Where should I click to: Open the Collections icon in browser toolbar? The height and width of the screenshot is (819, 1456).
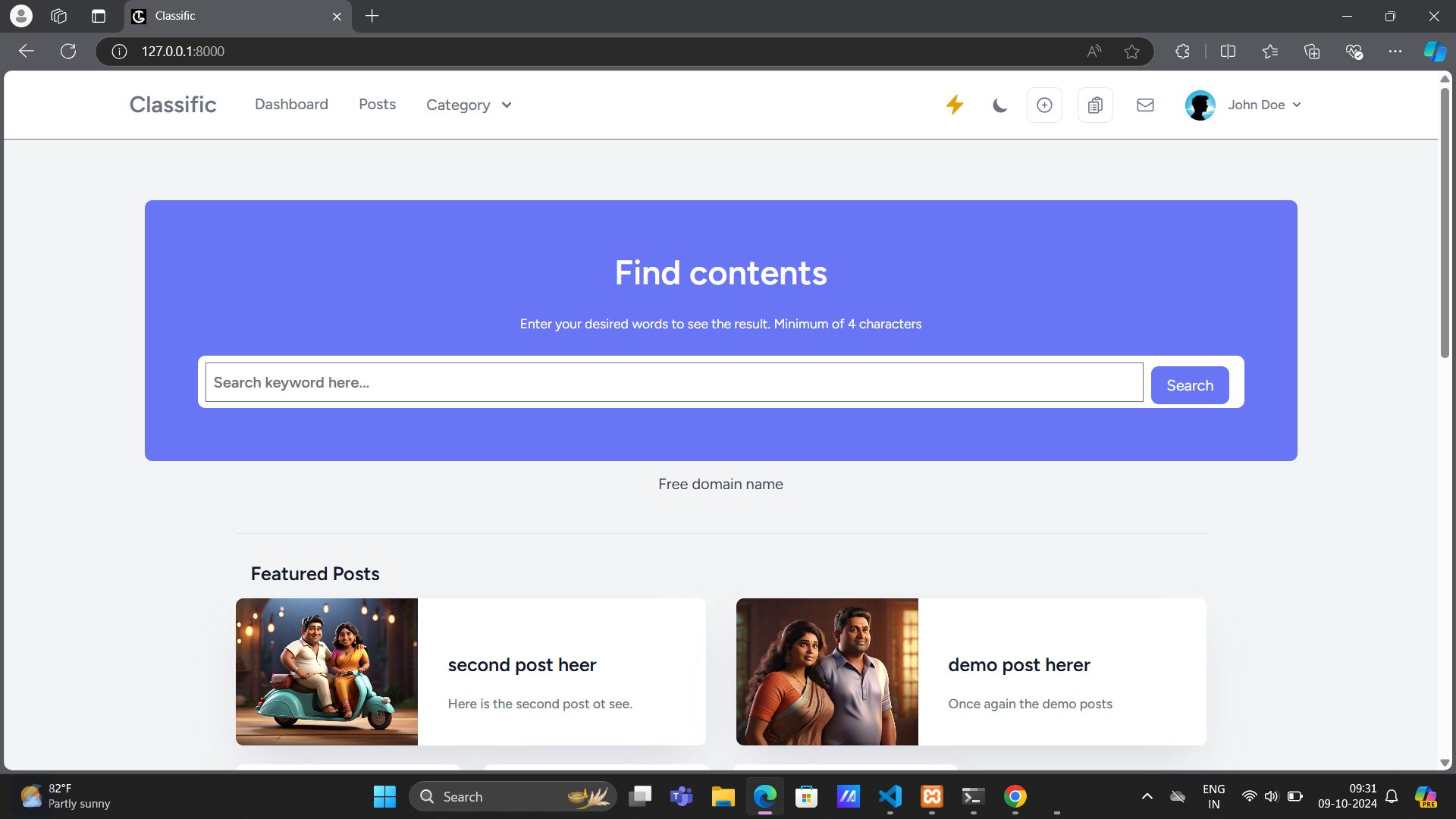[x=1312, y=52]
